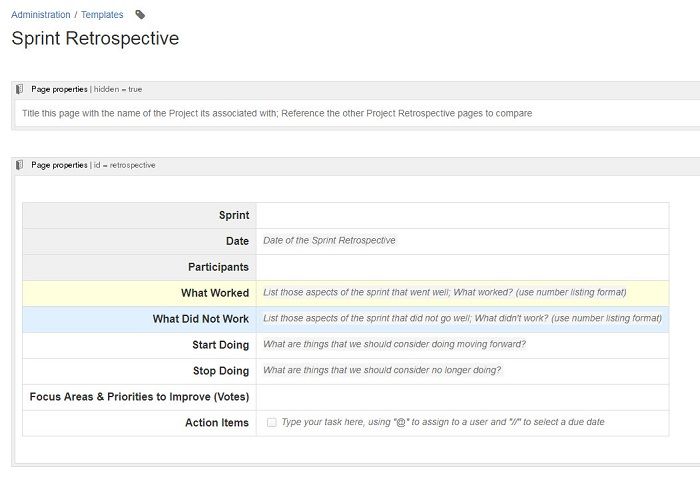Click the empty Participants value cell

pyautogui.click(x=462, y=267)
